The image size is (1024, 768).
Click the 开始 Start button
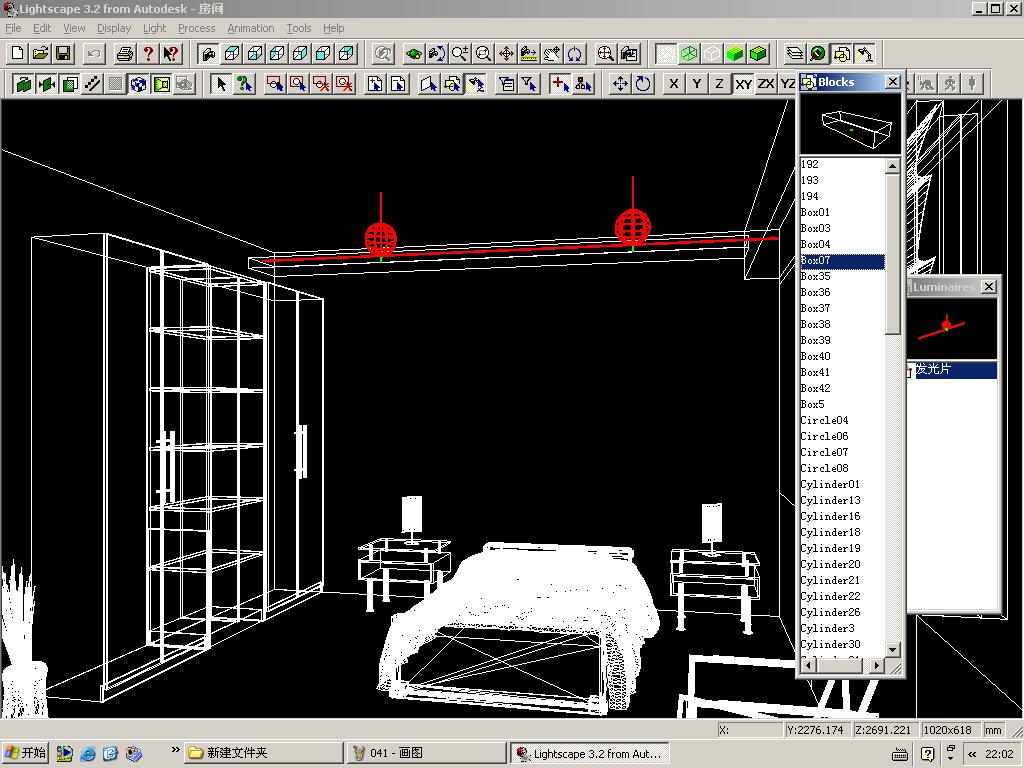[26, 753]
